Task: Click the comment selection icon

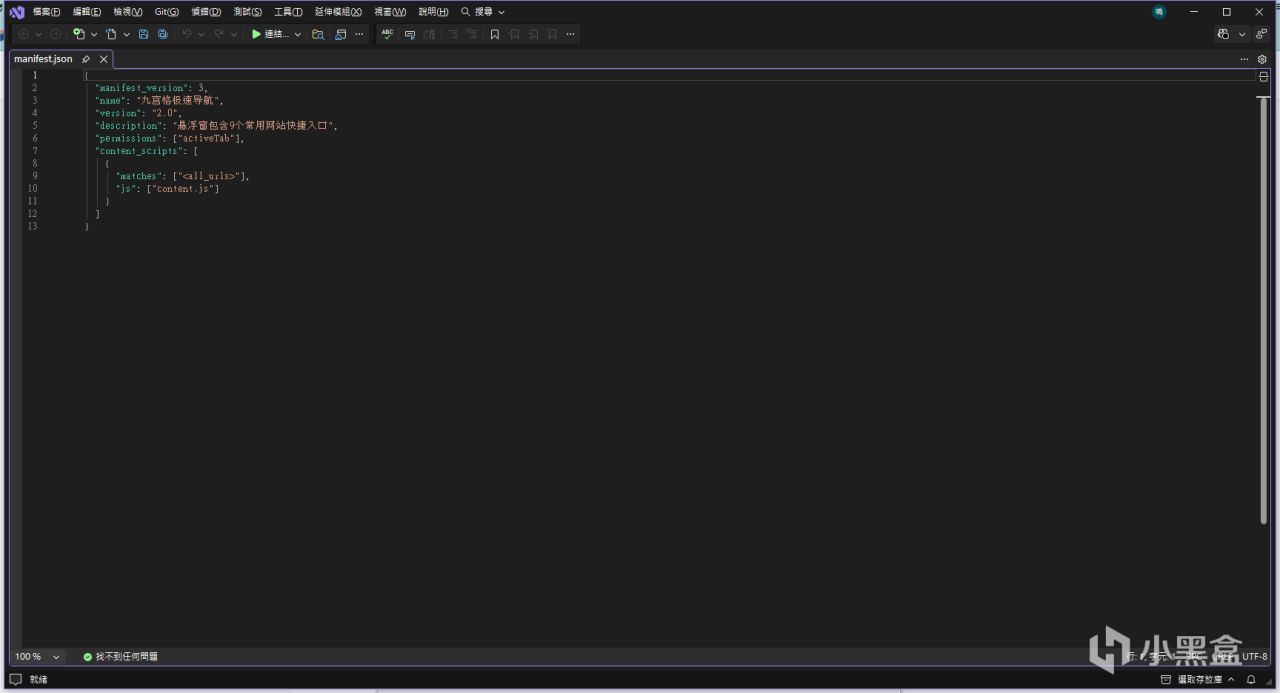Action: pyautogui.click(x=409, y=34)
